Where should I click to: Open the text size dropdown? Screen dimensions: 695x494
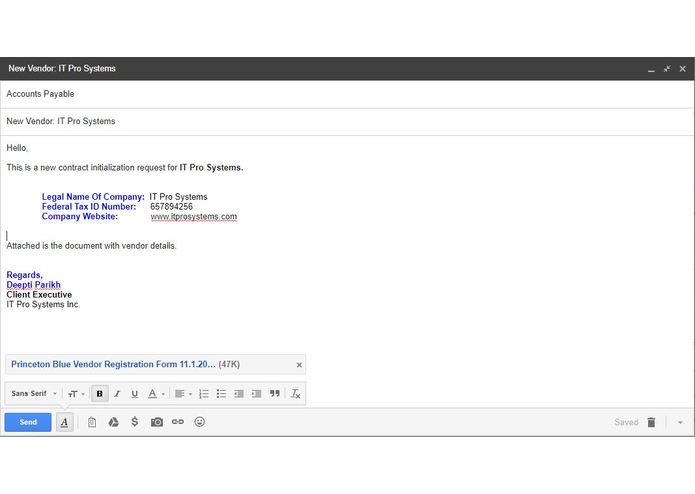pyautogui.click(x=76, y=393)
